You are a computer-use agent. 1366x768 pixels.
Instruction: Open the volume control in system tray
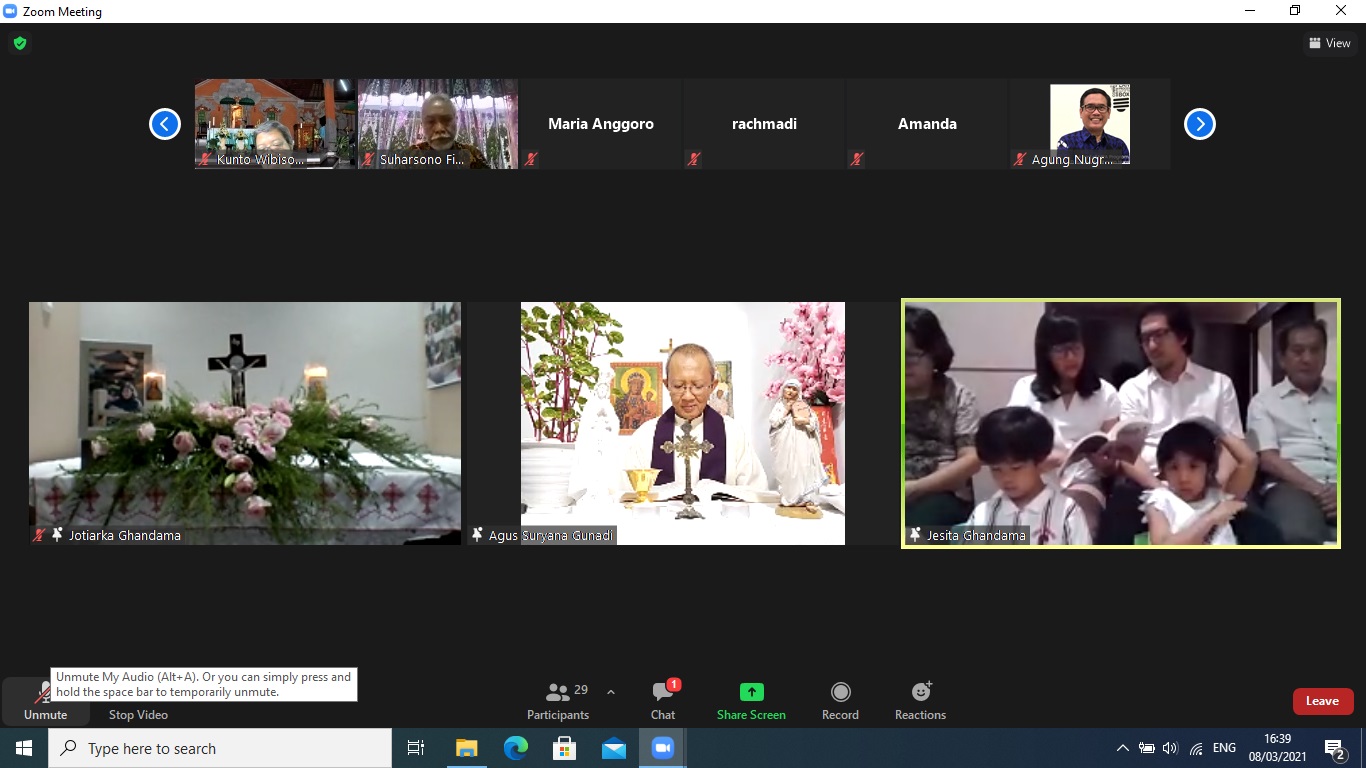point(1170,748)
